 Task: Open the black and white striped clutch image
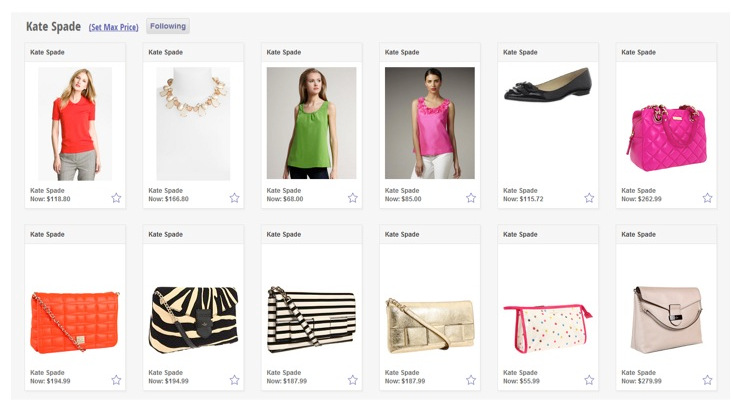click(x=311, y=320)
